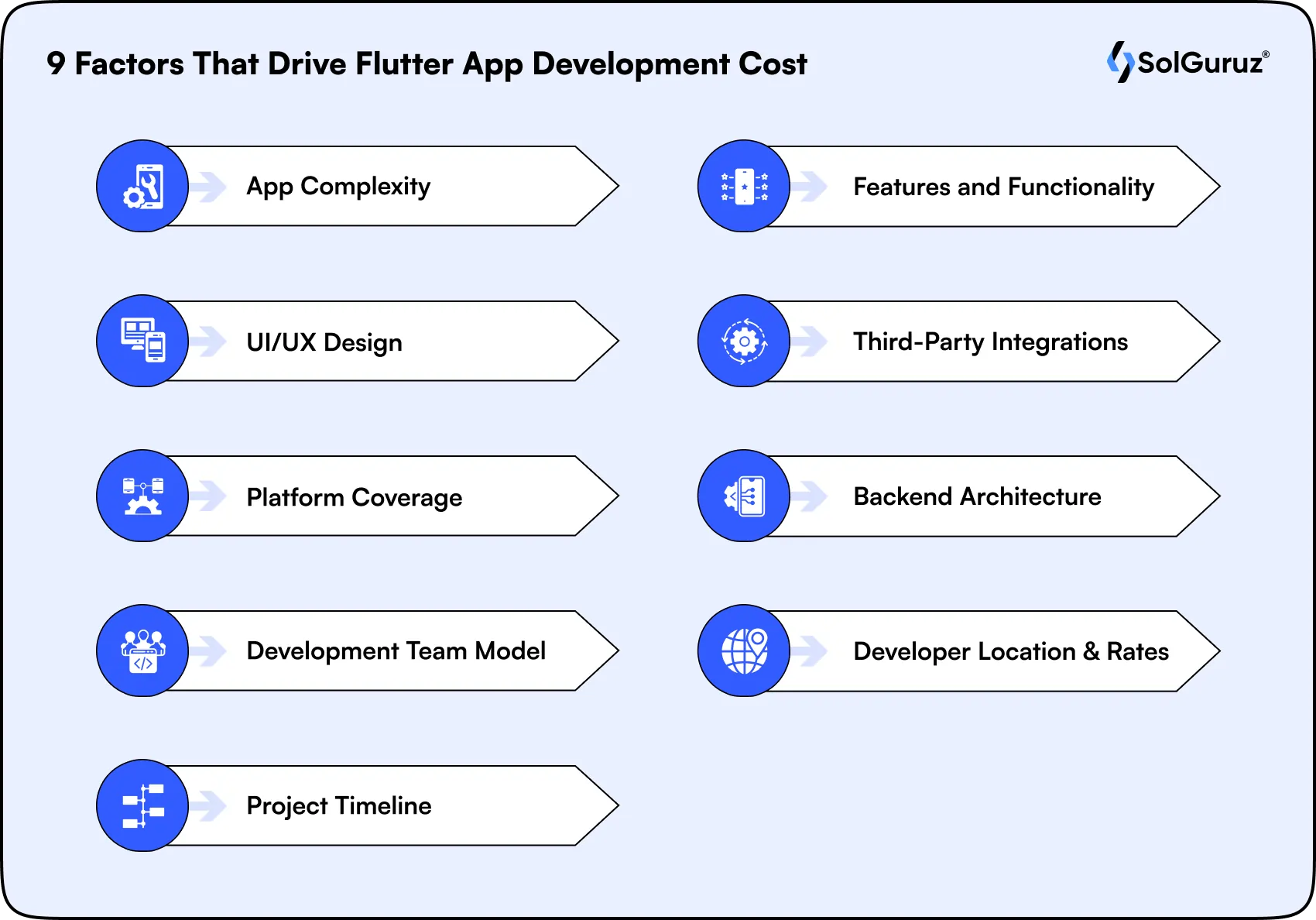Click the infographic title heading
This screenshot has height=920, width=1316.
click(x=427, y=64)
